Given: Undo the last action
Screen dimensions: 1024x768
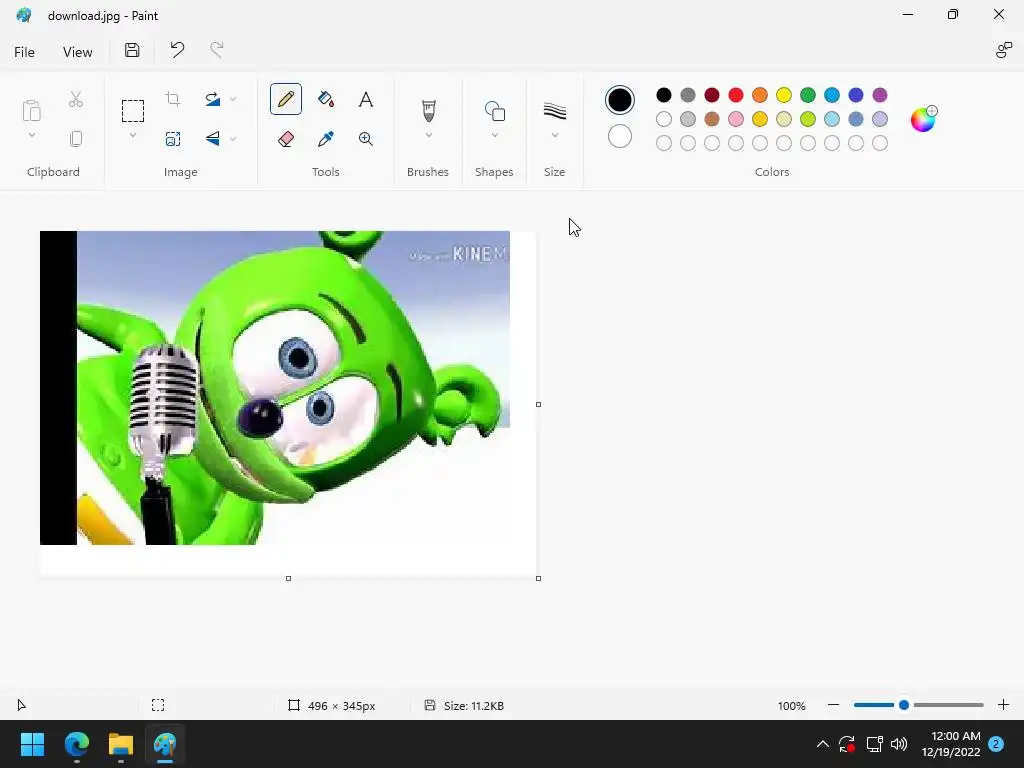Looking at the screenshot, I should tap(177, 50).
